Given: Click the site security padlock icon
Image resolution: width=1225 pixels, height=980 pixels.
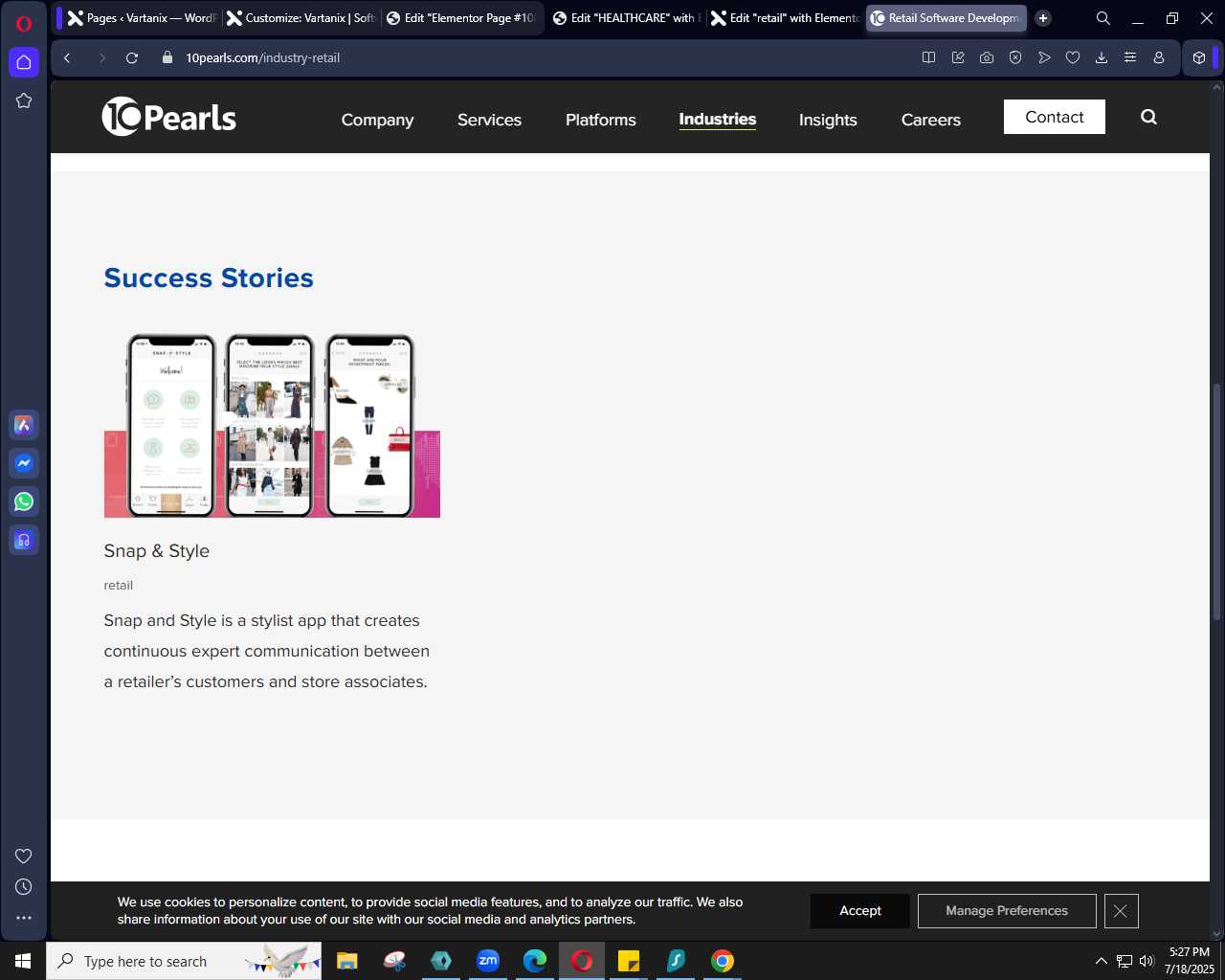Looking at the screenshot, I should click(x=167, y=57).
